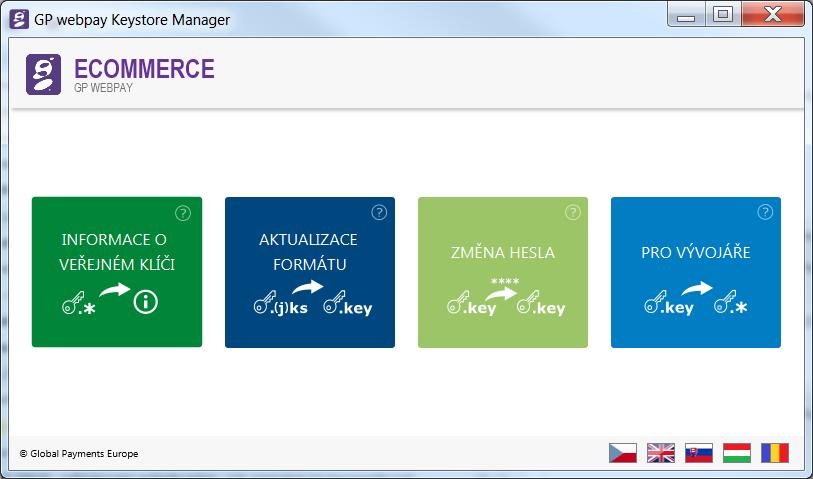The width and height of the screenshot is (813, 479).
Task: Show help for the public key info tile
Action: (x=183, y=213)
